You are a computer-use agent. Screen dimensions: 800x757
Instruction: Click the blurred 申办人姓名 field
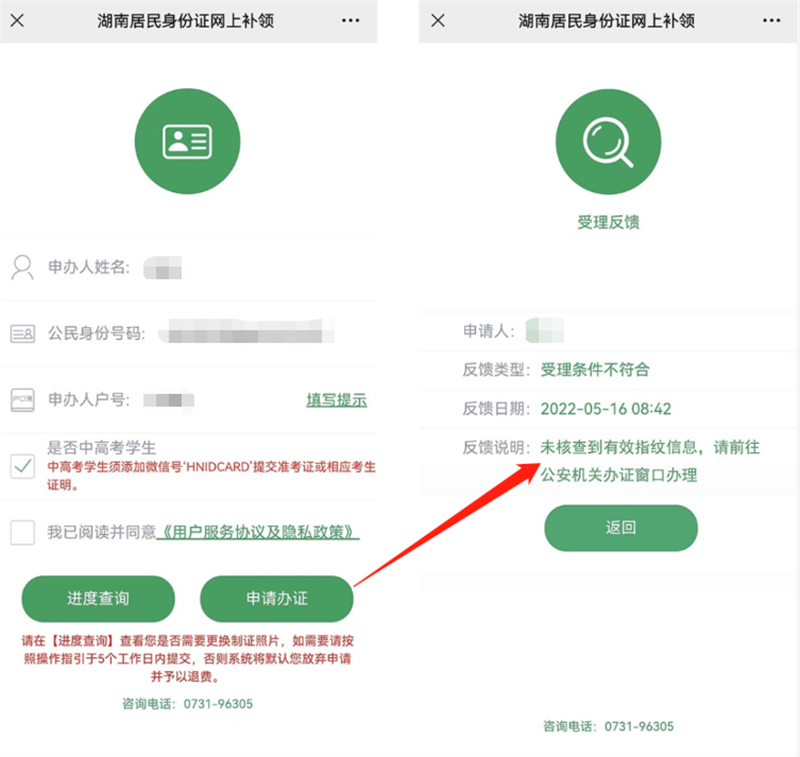pos(163,268)
